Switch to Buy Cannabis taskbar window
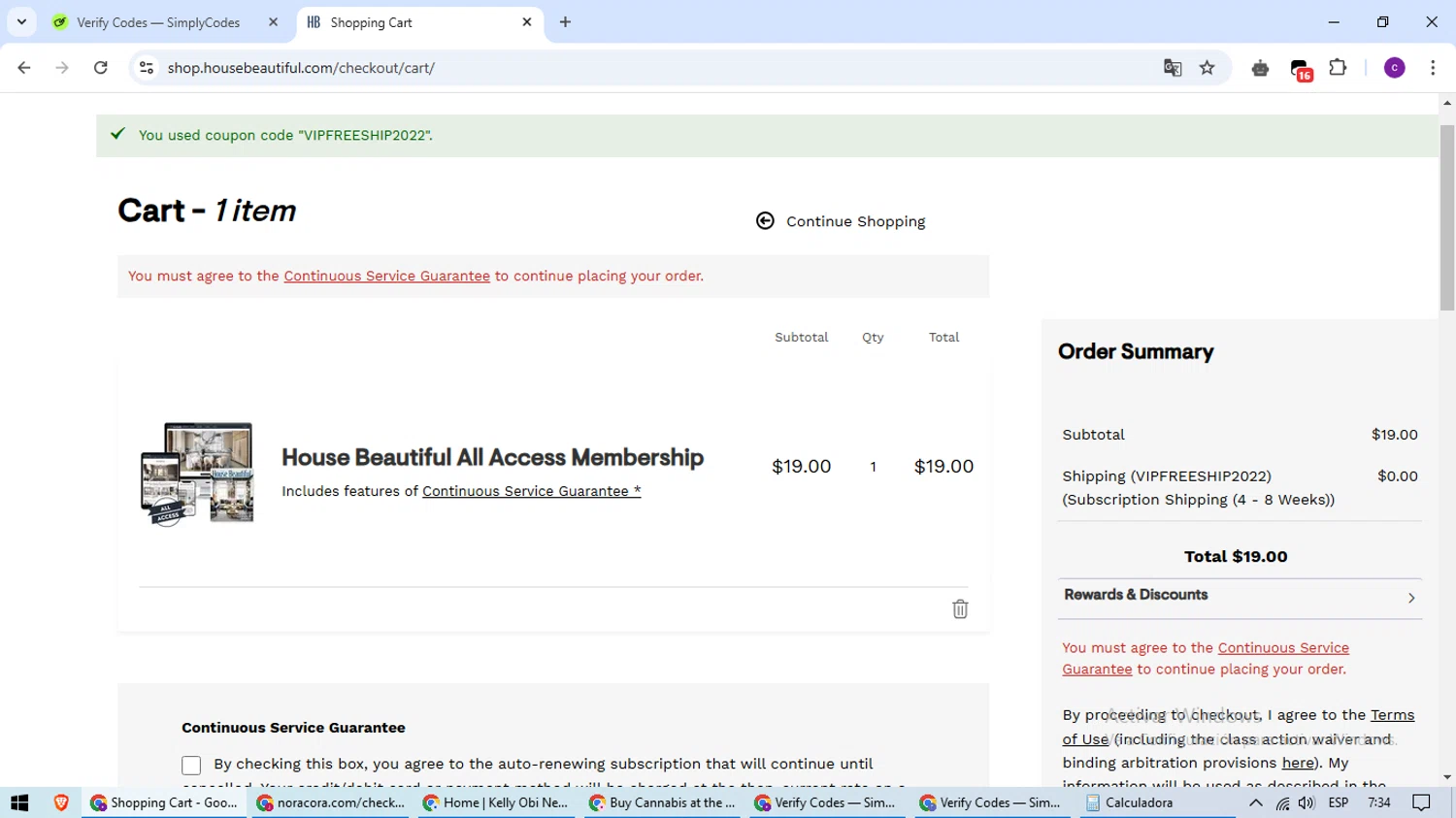 pyautogui.click(x=663, y=802)
